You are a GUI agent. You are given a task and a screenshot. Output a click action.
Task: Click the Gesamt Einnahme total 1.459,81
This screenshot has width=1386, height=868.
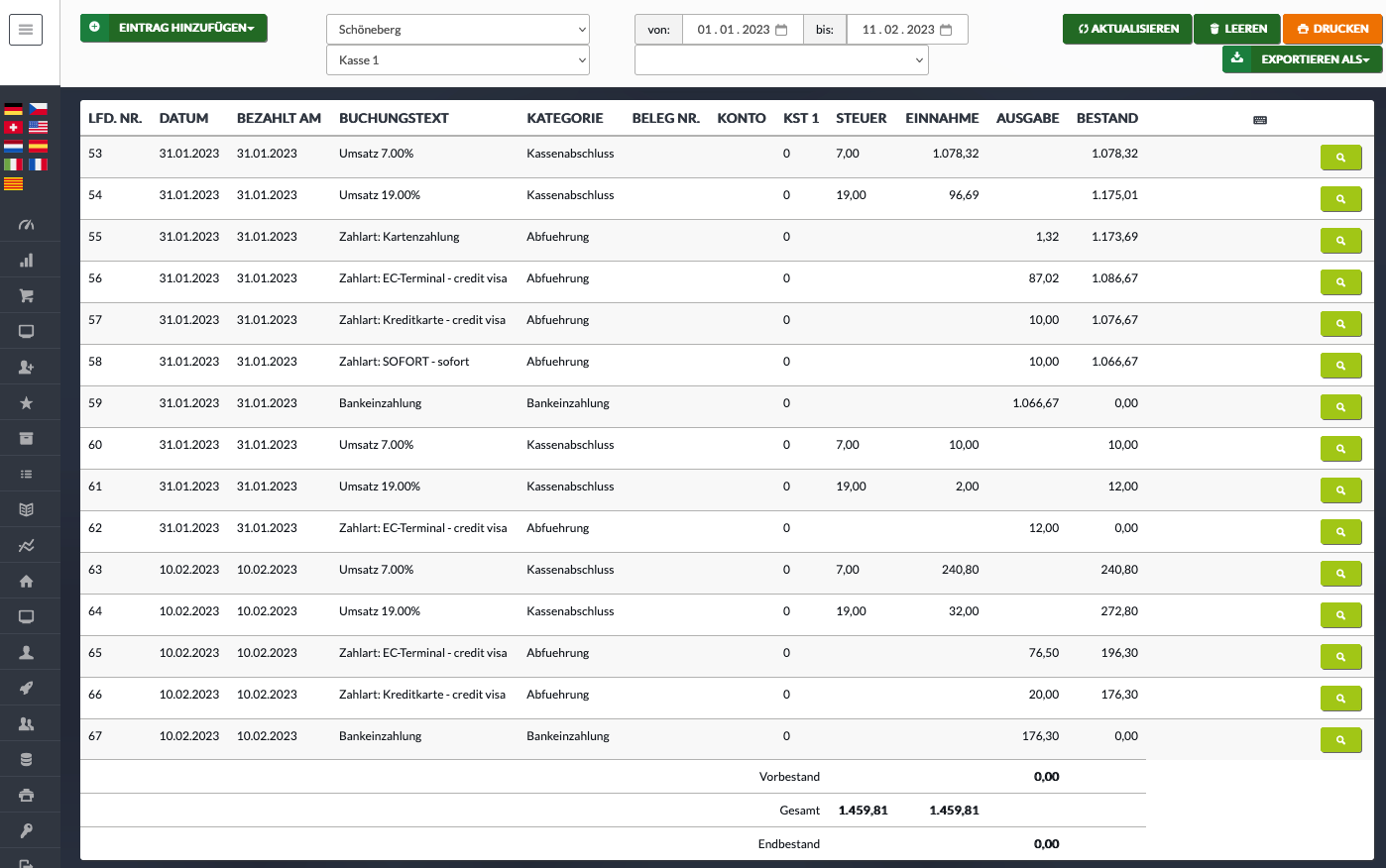point(954,811)
